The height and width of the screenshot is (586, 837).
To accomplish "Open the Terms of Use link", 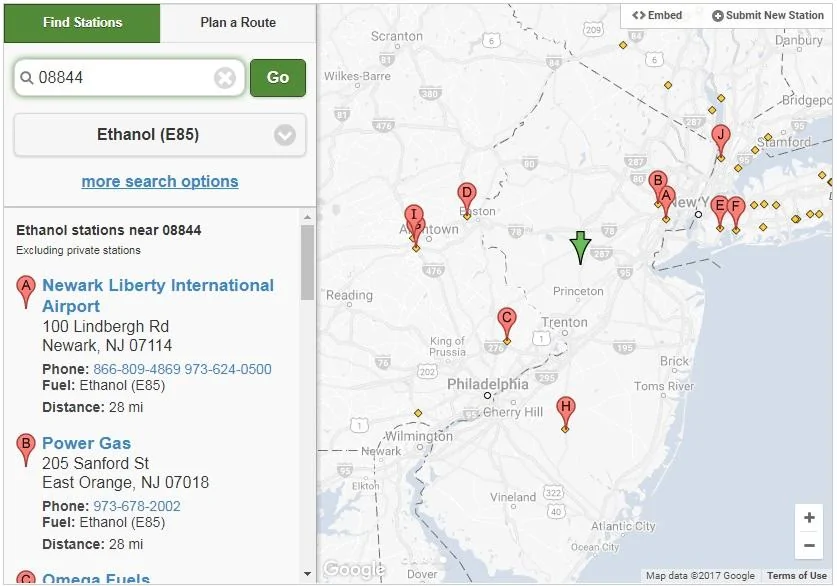I will click(x=796, y=575).
